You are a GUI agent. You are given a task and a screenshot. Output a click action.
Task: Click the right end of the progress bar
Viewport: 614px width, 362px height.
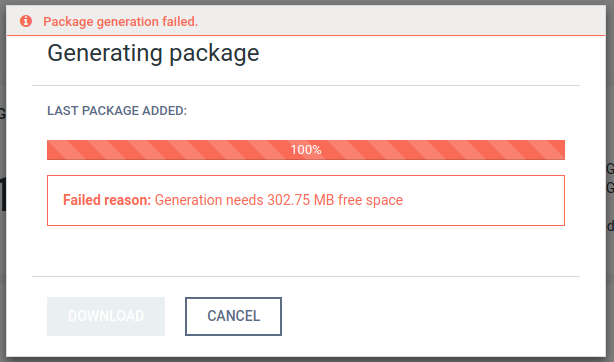tap(559, 150)
